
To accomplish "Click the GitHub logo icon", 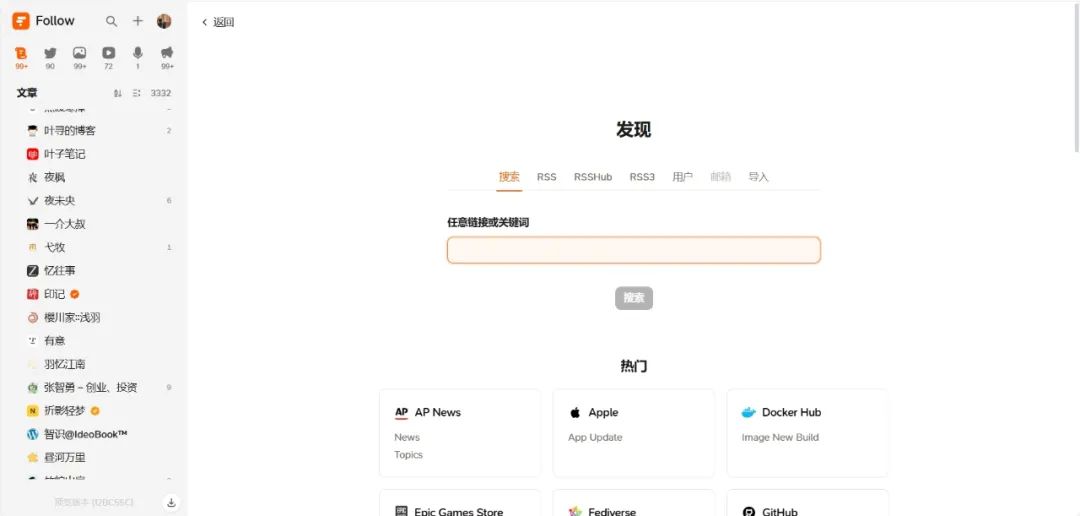I will [x=749, y=512].
